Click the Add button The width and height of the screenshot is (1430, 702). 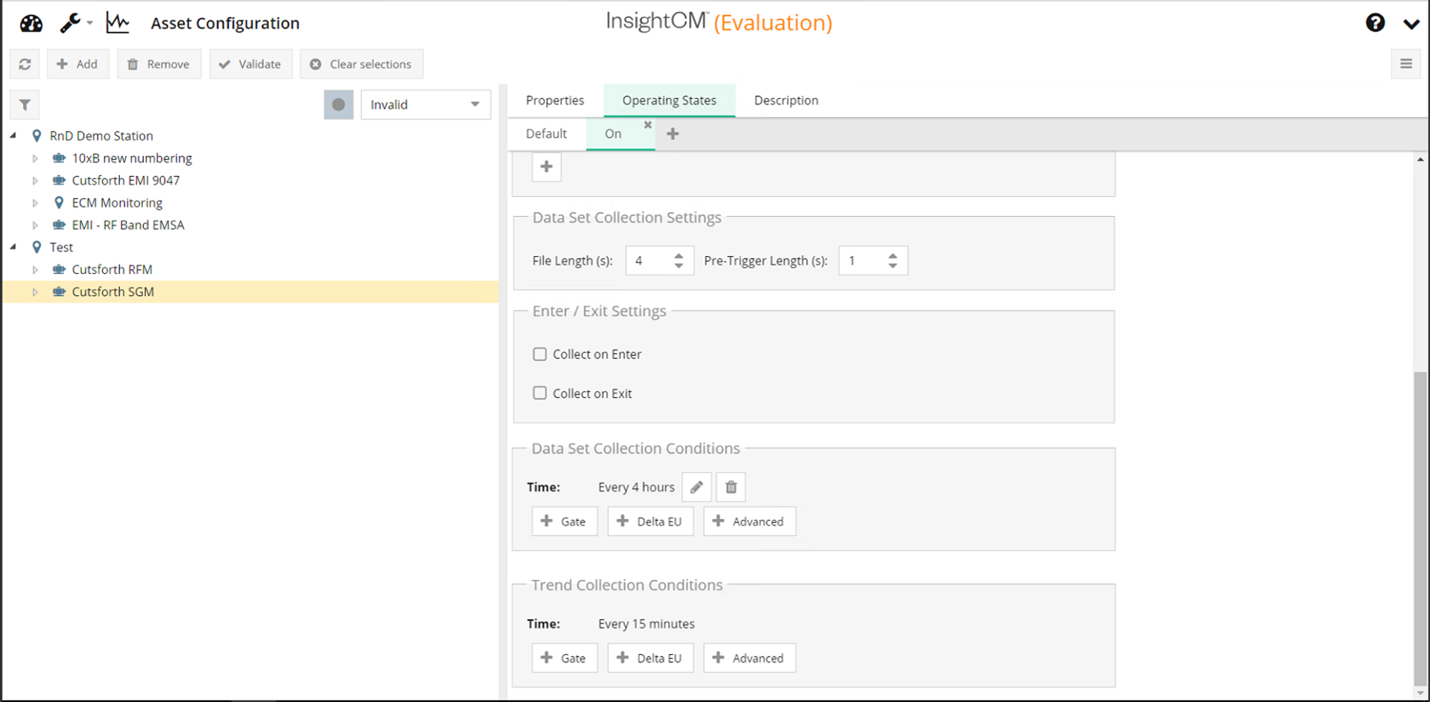(78, 64)
